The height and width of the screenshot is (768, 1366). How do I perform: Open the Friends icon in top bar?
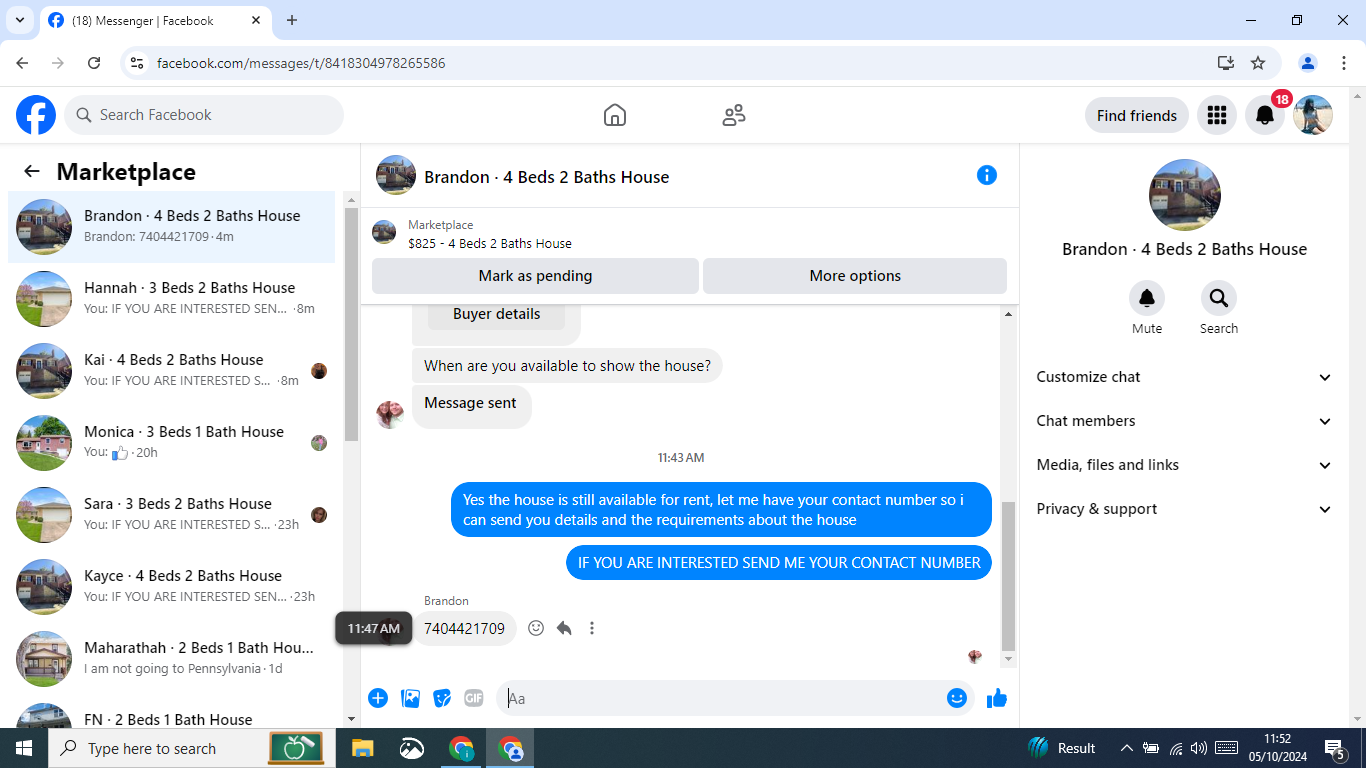(x=734, y=115)
